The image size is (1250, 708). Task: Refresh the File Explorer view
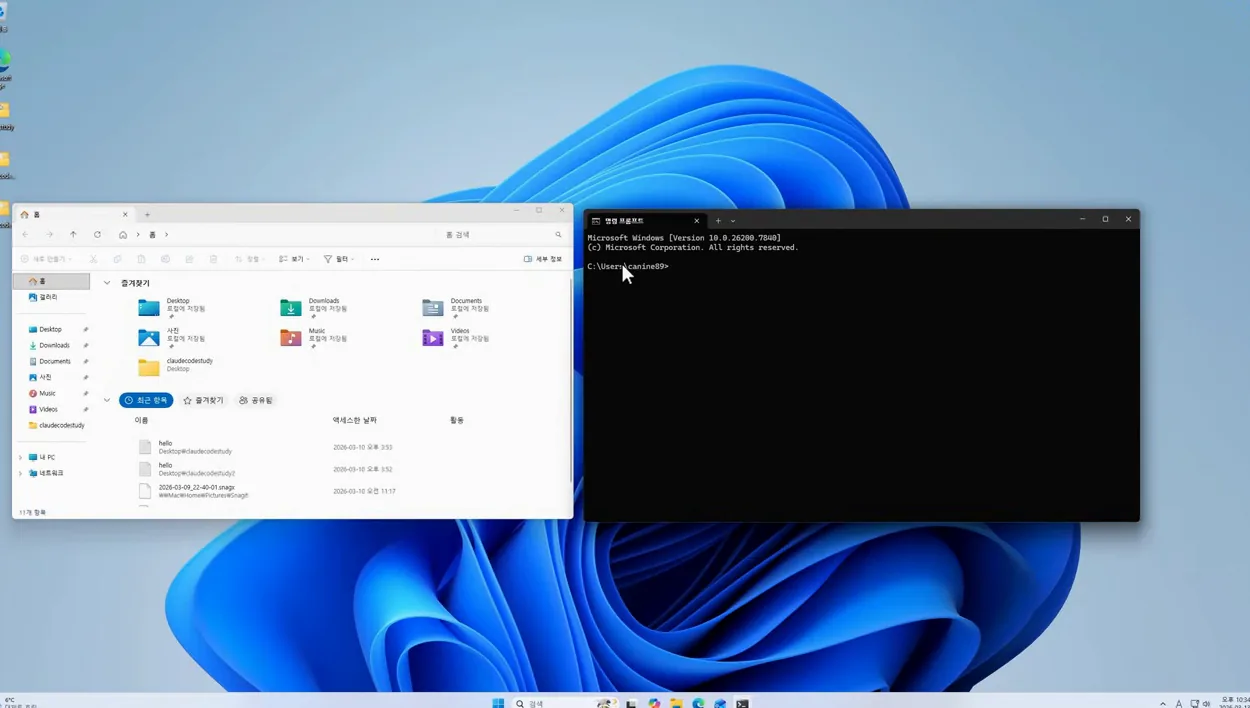pyautogui.click(x=97, y=235)
